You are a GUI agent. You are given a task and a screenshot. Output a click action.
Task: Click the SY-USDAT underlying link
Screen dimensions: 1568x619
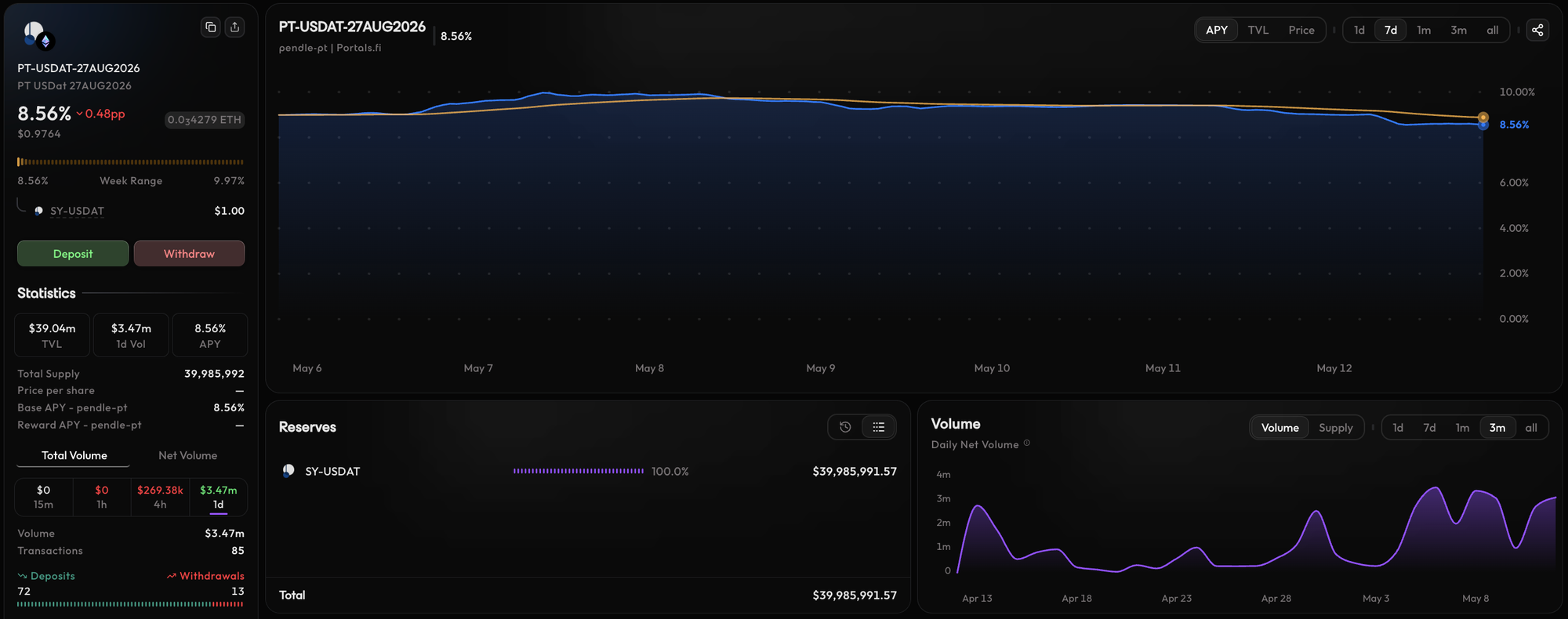(x=77, y=211)
